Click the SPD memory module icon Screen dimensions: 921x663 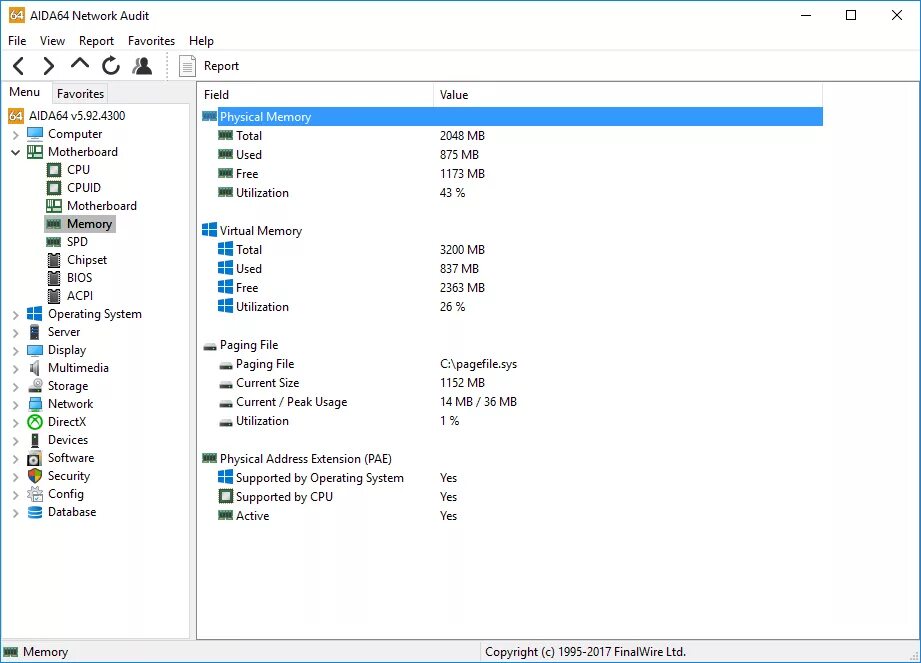click(x=53, y=242)
